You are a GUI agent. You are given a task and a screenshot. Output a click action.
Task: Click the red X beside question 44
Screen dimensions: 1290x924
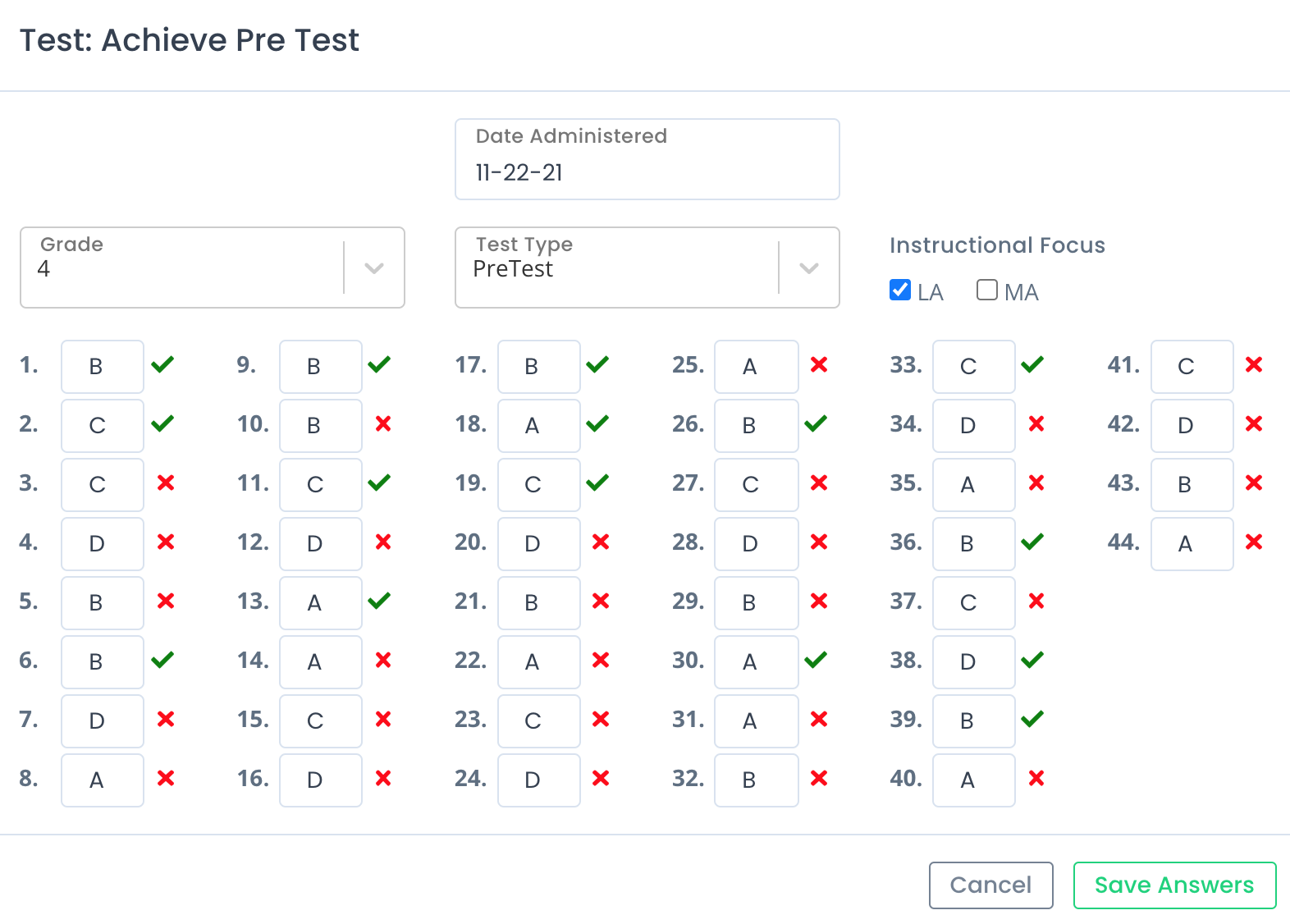1254,542
